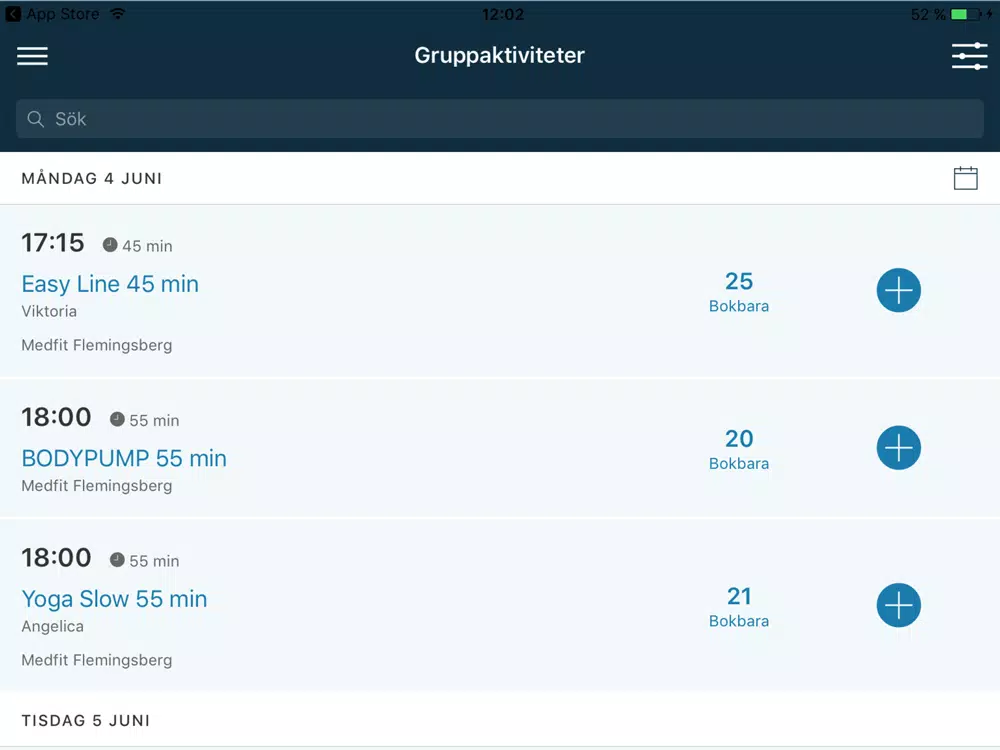The height and width of the screenshot is (750, 1000).
Task: Select the 20 Bokbara availability
Action: [739, 450]
